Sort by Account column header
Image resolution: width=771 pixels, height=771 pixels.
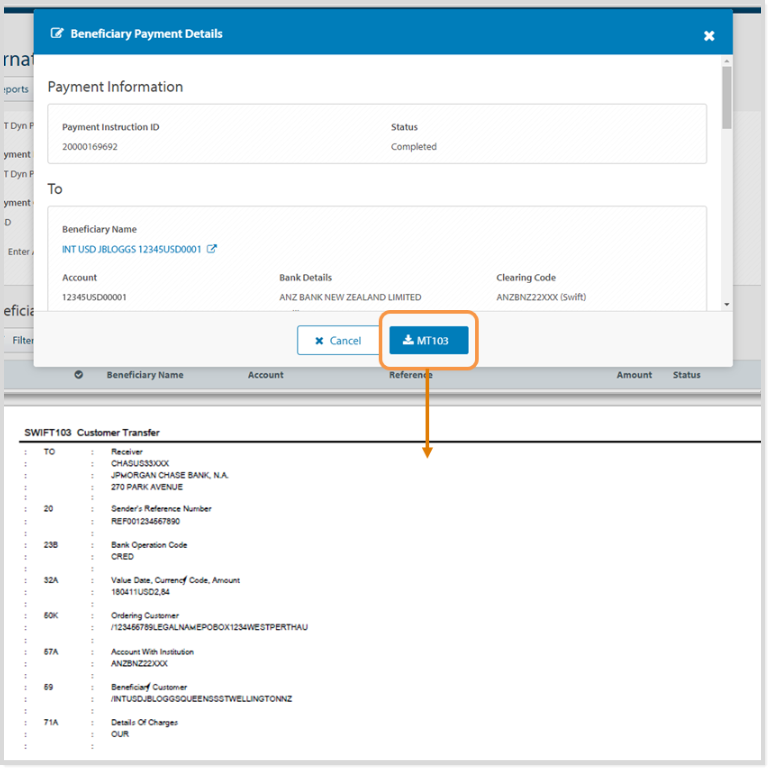point(265,376)
